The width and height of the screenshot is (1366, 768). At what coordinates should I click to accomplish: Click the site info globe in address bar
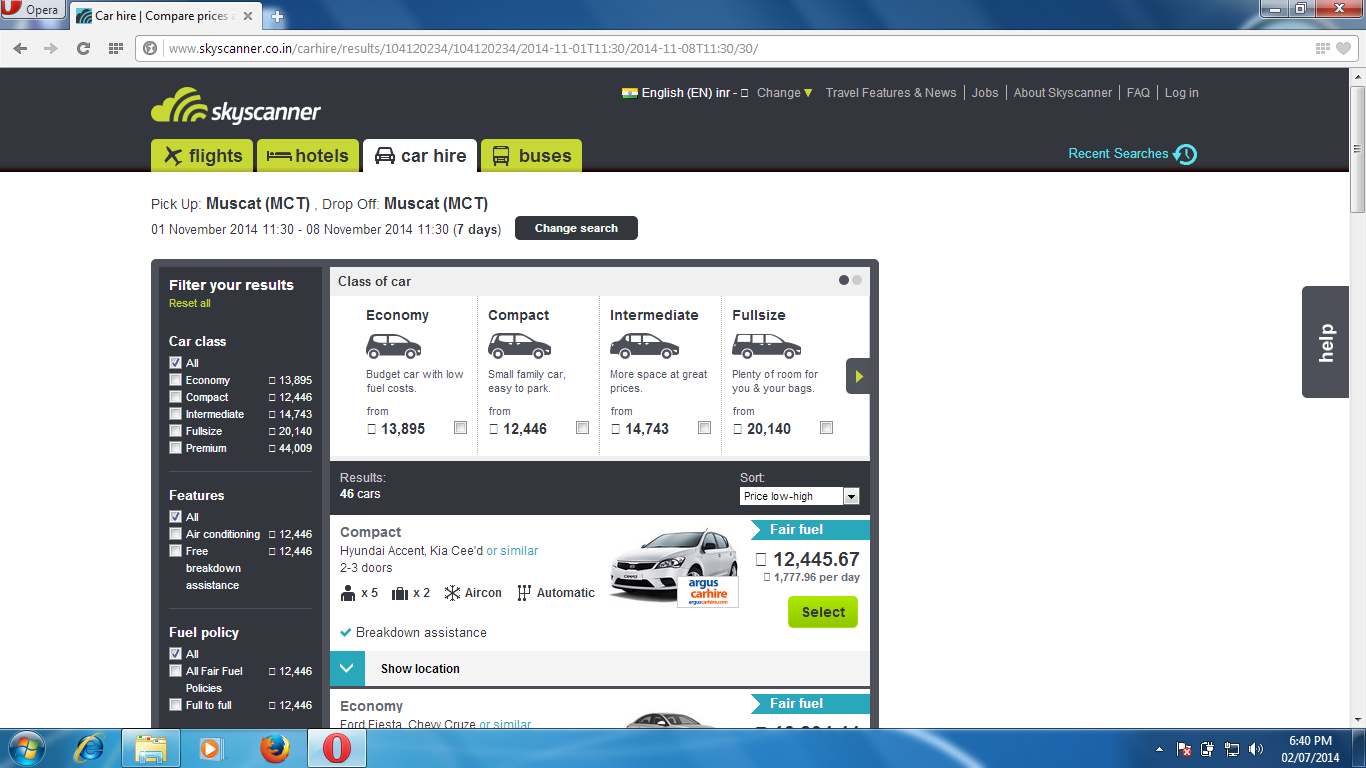click(x=150, y=48)
